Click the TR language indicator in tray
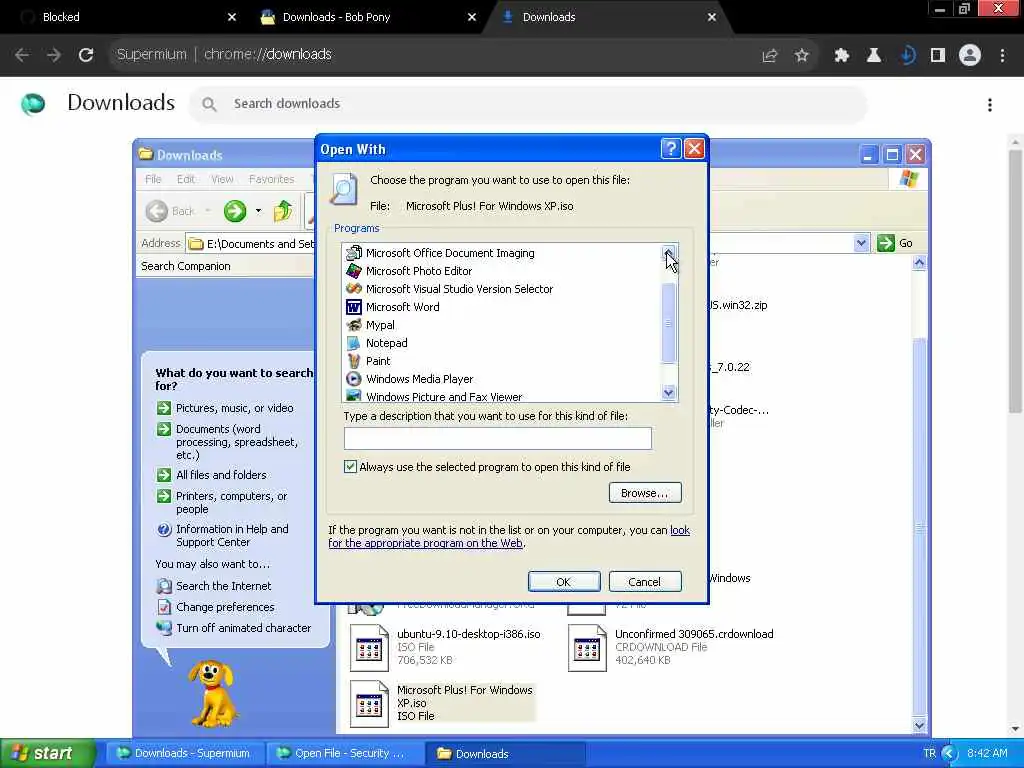Image resolution: width=1024 pixels, height=768 pixels. coord(929,754)
